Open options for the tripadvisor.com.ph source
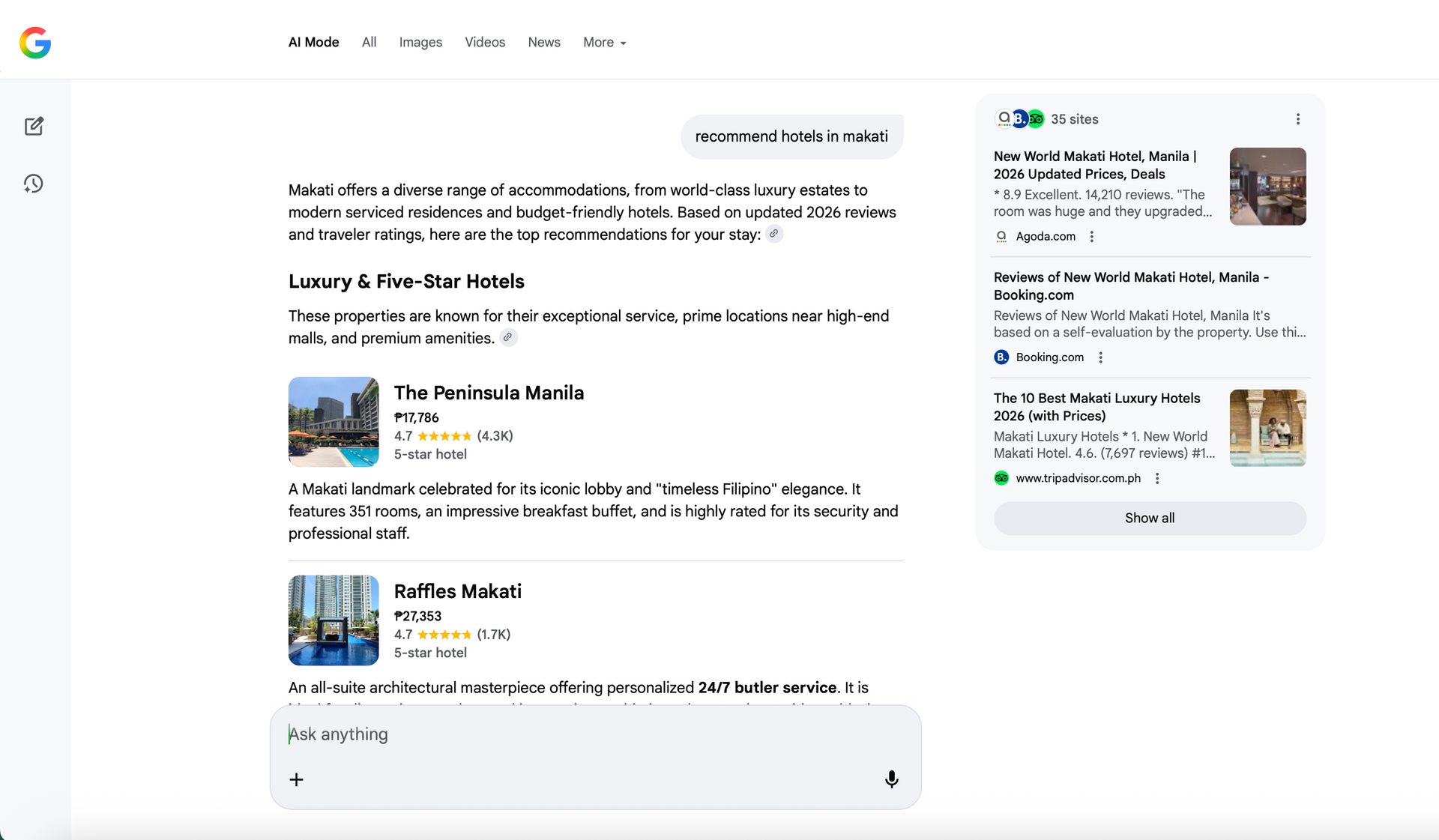The image size is (1439, 840). [x=1157, y=478]
